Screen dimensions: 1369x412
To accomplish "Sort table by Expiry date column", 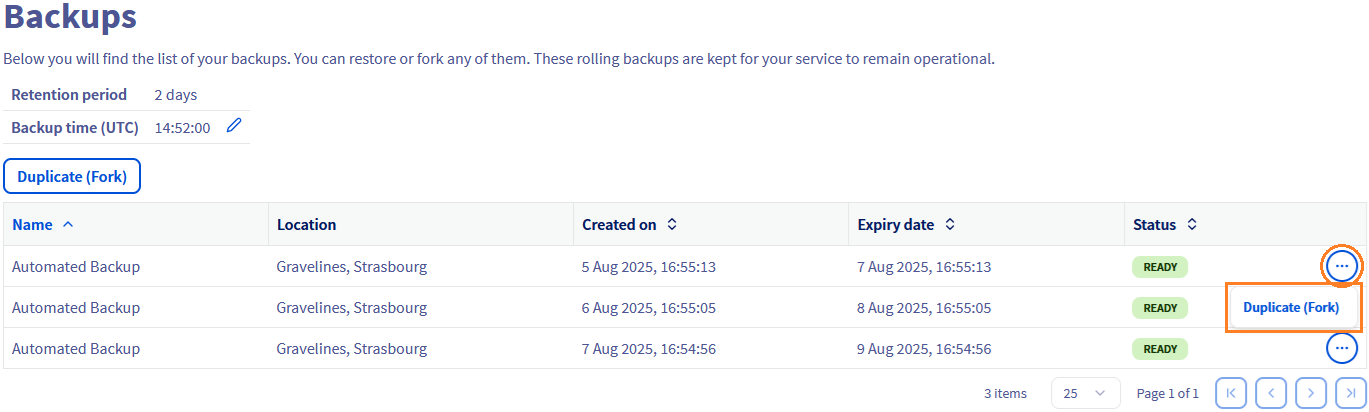I will coord(950,225).
